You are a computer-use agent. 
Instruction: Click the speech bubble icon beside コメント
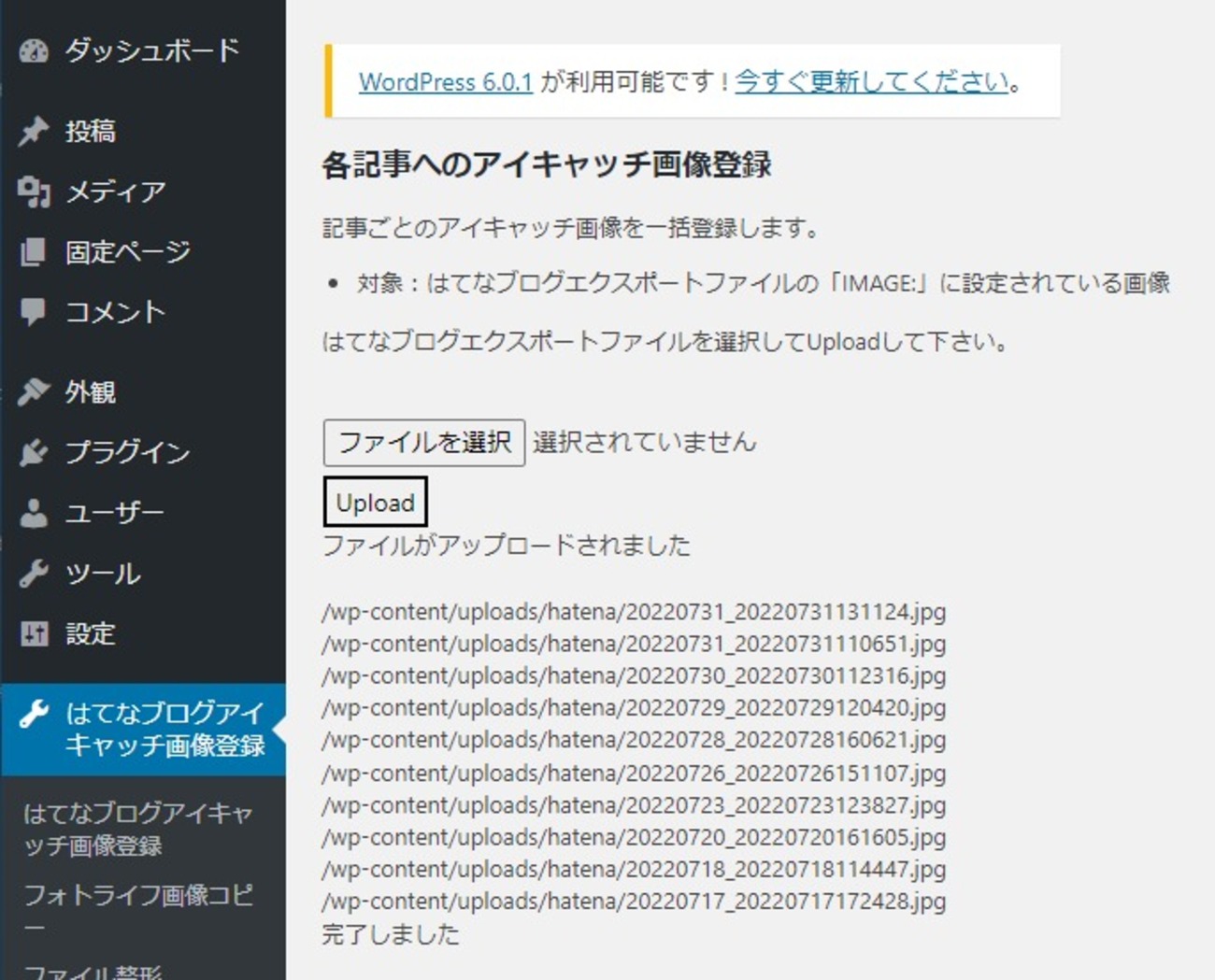point(34,312)
